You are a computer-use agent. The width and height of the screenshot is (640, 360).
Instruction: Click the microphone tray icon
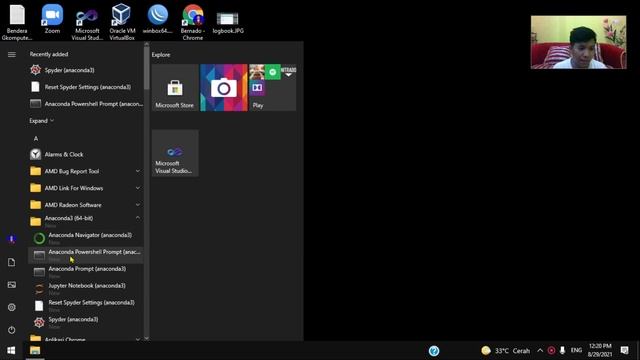(562, 351)
